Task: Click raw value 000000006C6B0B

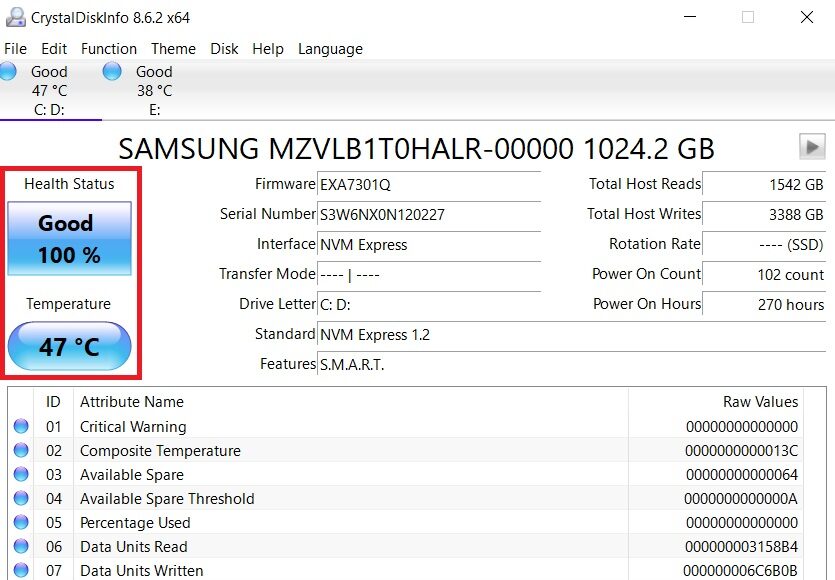Action: tap(740, 570)
